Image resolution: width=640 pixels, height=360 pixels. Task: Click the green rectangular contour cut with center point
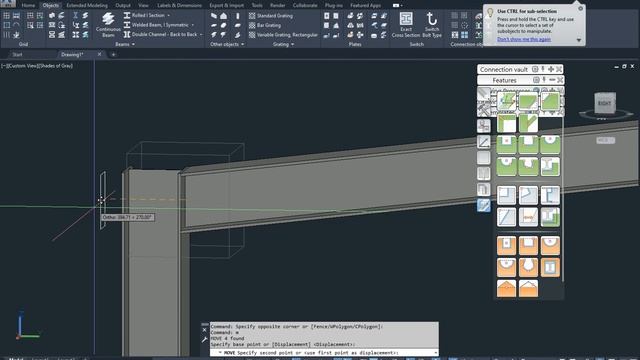(507, 144)
